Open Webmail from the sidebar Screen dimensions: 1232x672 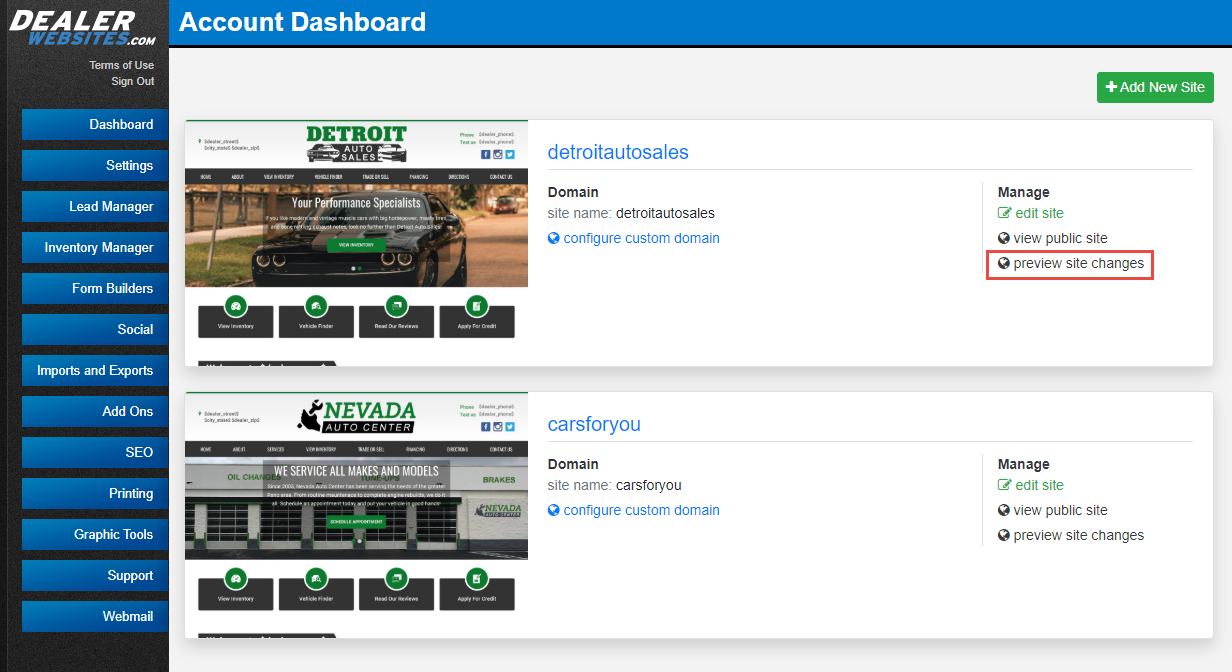[x=95, y=617]
